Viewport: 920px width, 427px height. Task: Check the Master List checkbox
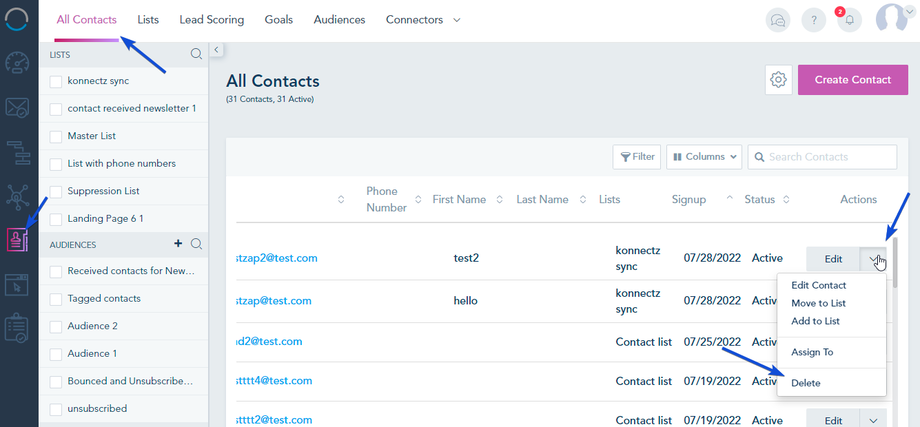(56, 136)
